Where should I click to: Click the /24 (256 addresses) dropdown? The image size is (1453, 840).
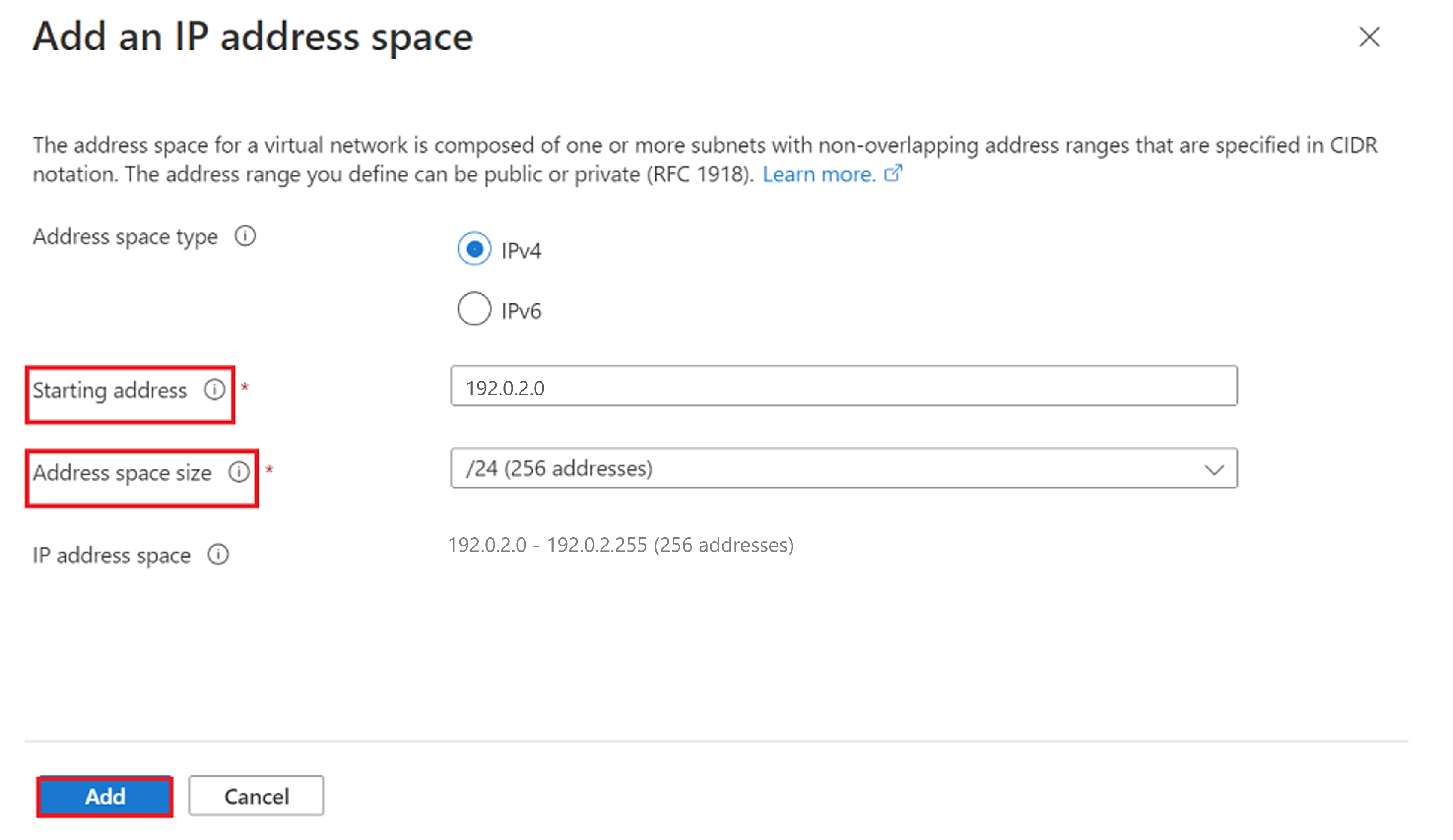tap(844, 468)
